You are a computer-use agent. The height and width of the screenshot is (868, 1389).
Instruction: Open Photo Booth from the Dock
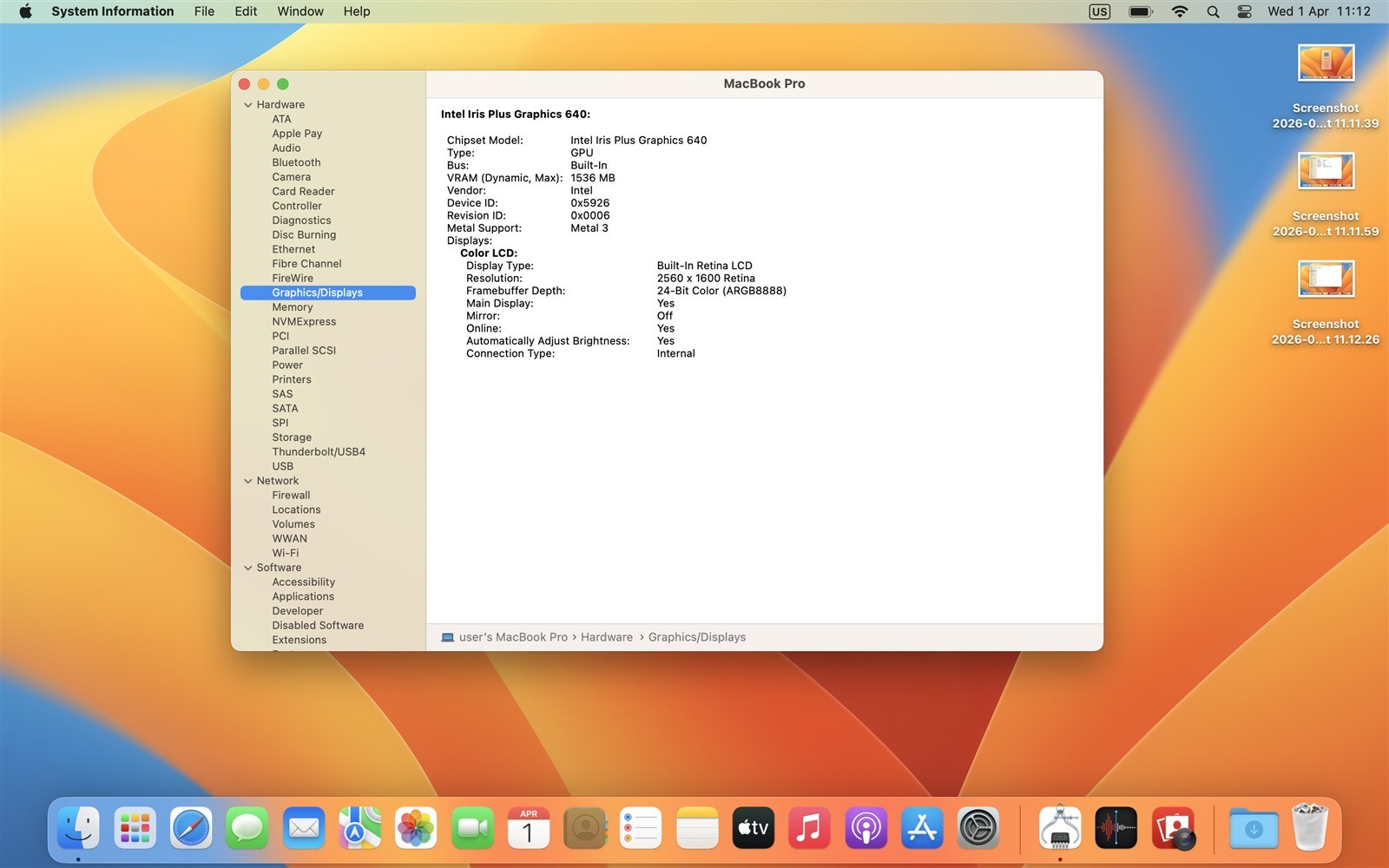(x=1173, y=828)
